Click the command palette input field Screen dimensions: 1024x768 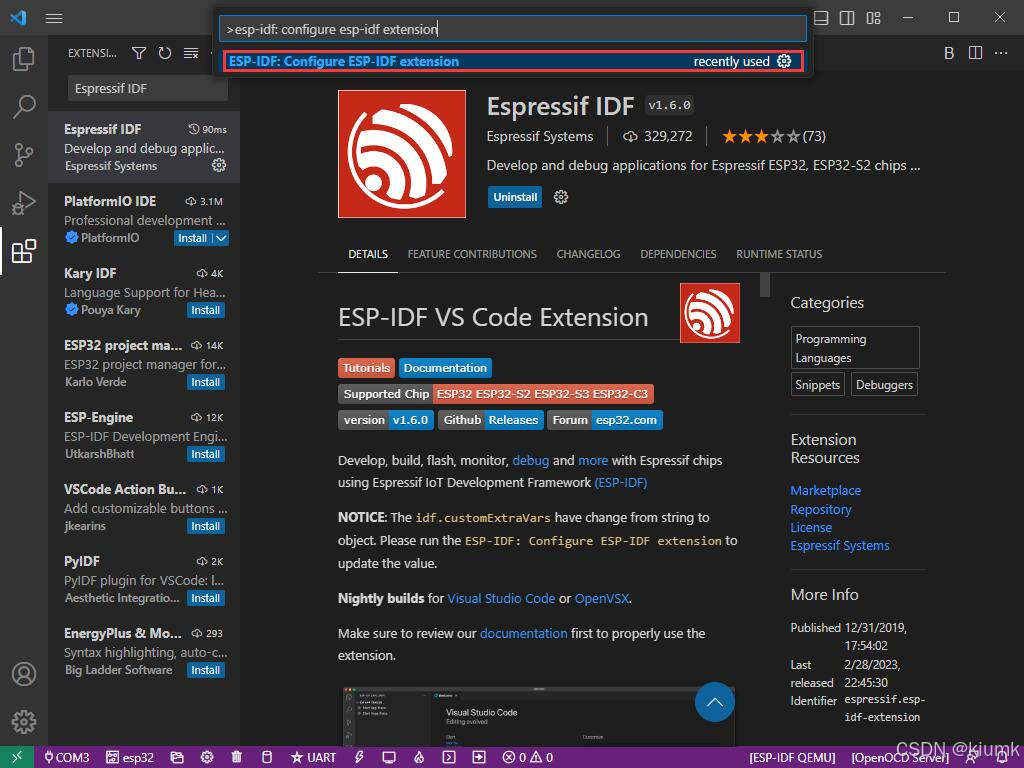coord(513,29)
